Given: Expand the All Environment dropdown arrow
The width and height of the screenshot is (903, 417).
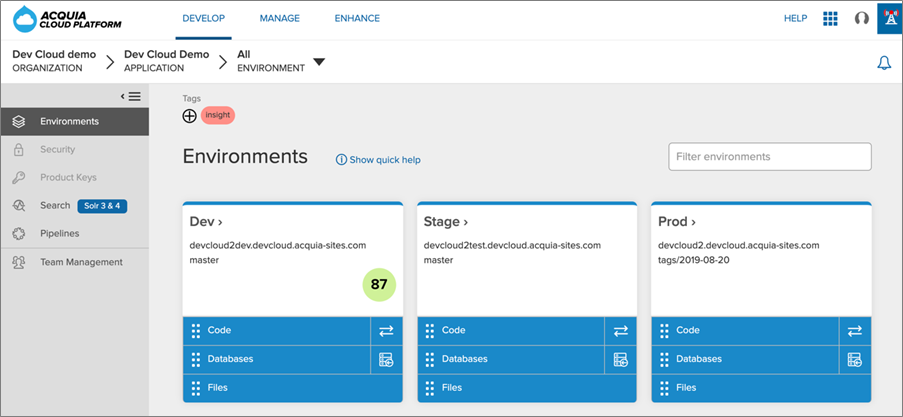Looking at the screenshot, I should click(x=319, y=62).
